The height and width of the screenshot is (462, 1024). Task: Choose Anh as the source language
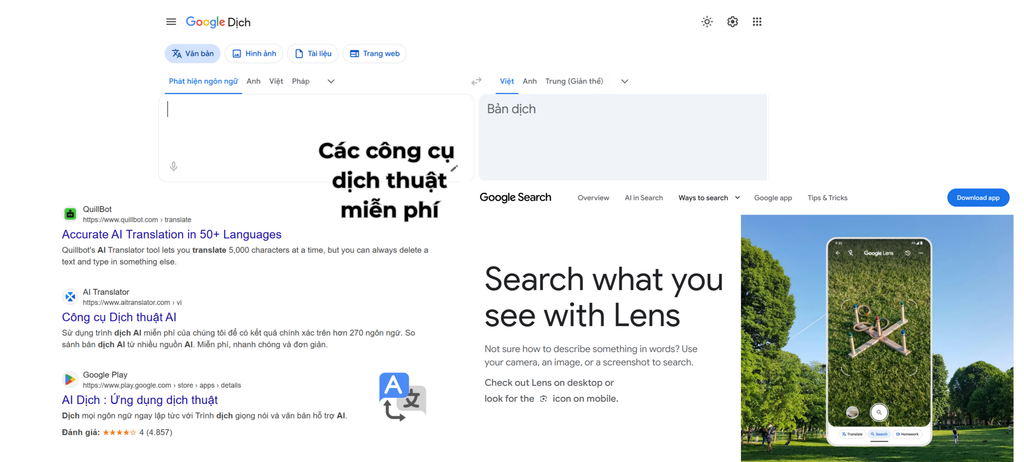point(253,81)
